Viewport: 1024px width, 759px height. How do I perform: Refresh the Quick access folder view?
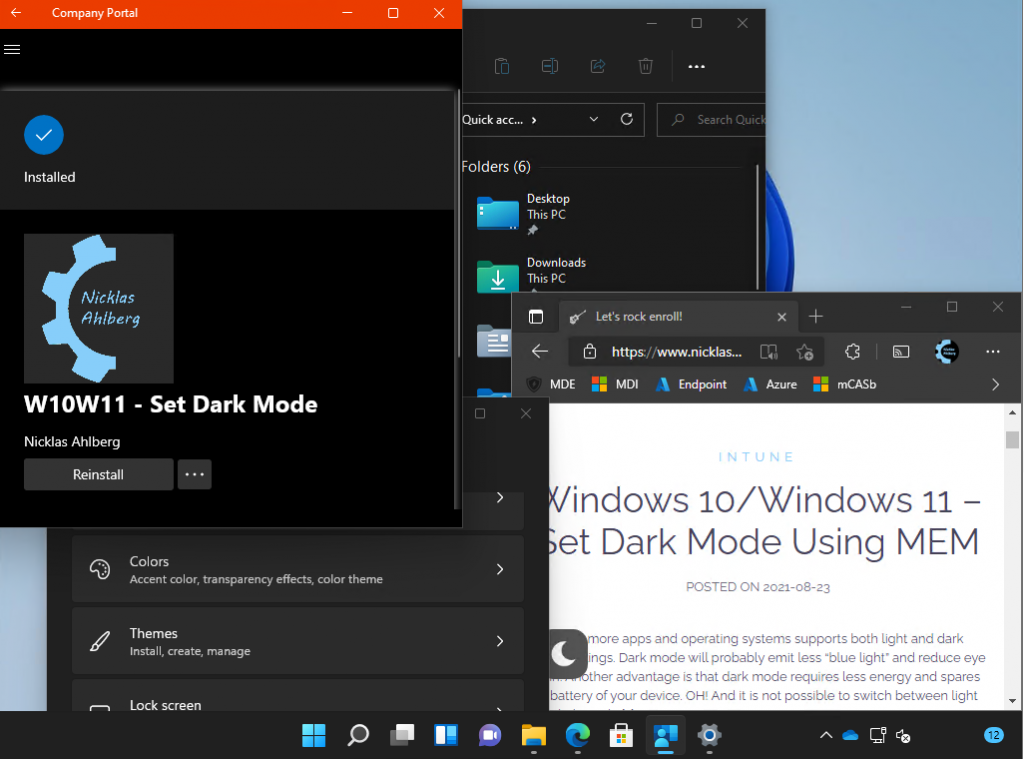[x=627, y=119]
